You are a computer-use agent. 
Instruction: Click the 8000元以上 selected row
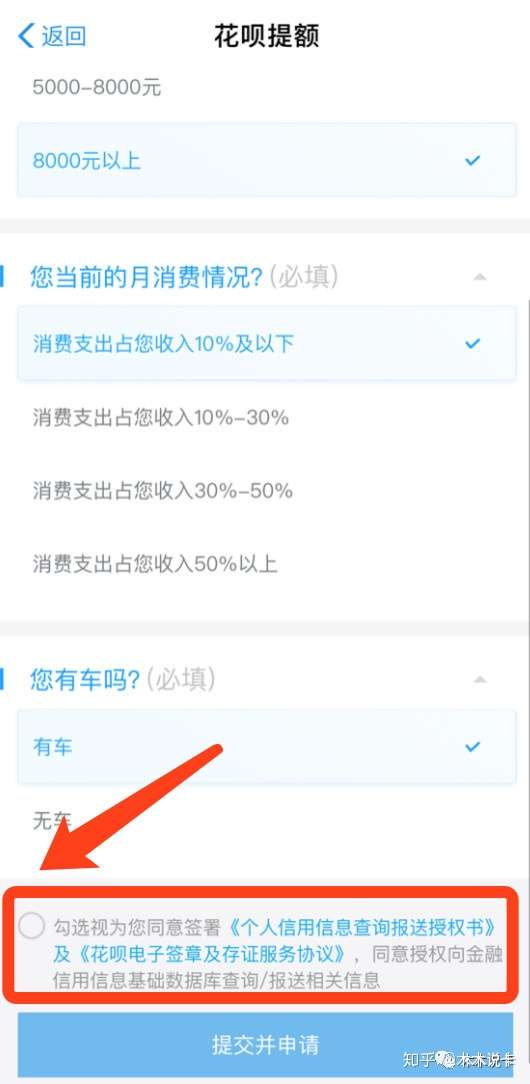tap(266, 160)
